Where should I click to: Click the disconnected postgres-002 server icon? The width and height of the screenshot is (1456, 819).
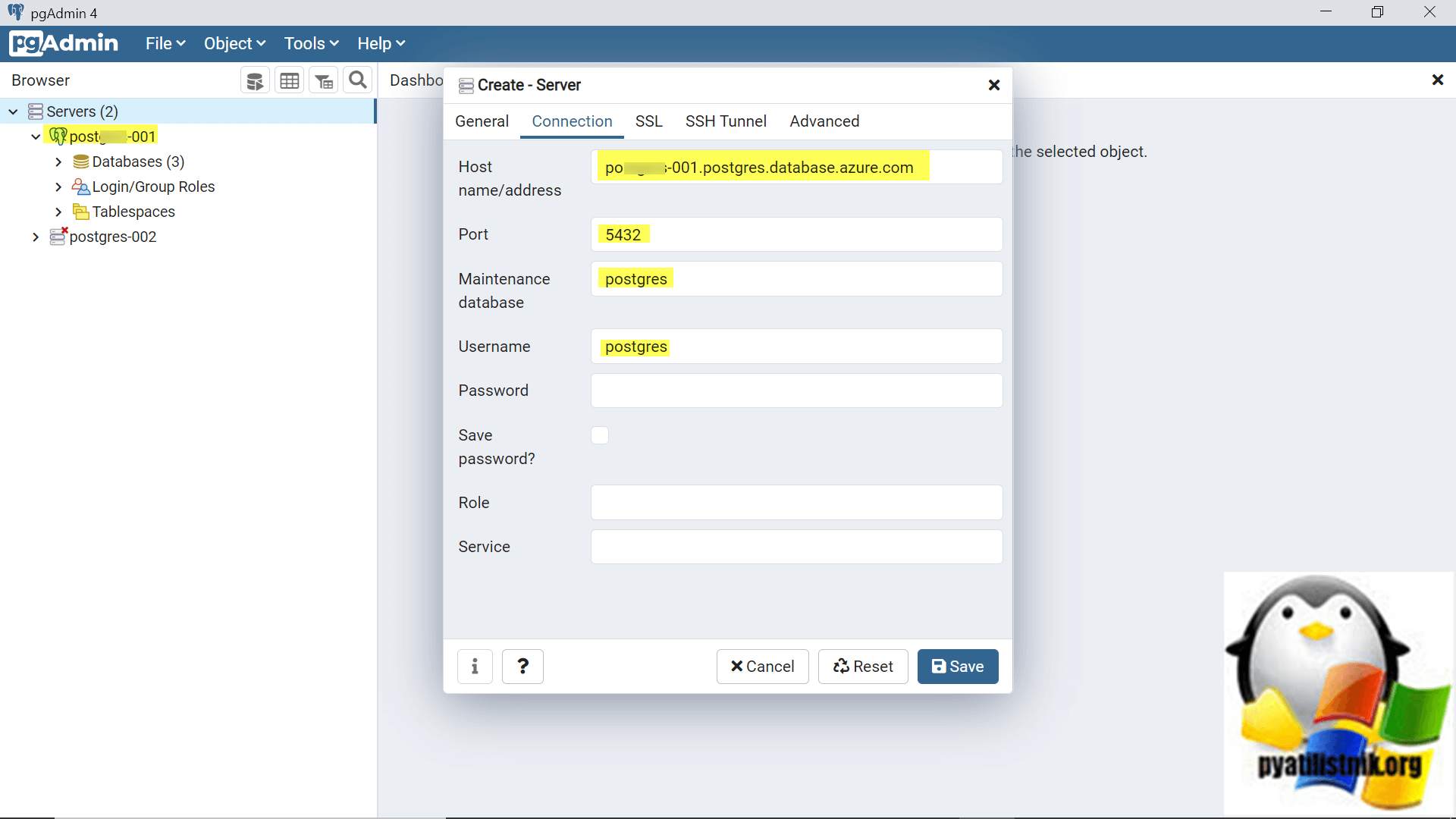pos(58,237)
